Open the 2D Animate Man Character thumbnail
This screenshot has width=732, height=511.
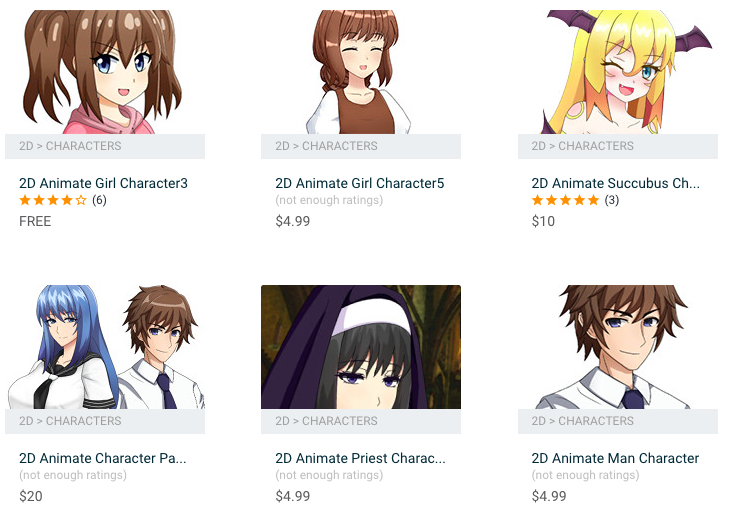click(618, 347)
